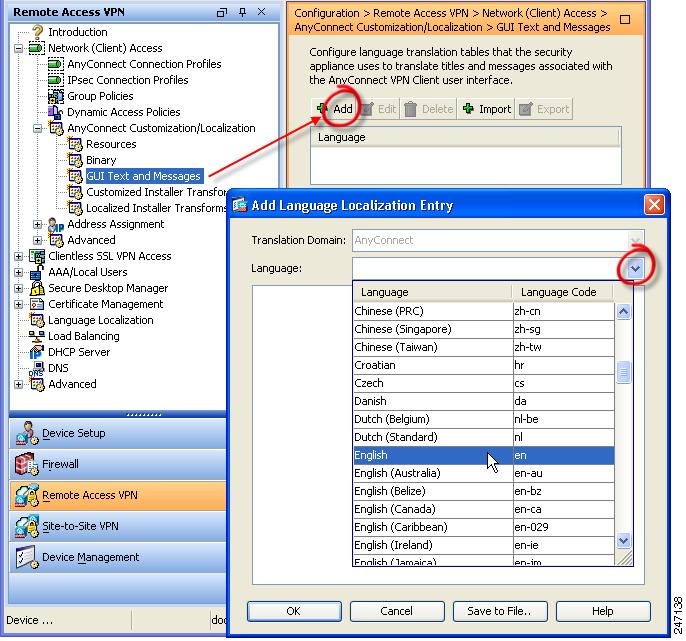Click the Secure Desktop Manager lock icon

pos(37,288)
